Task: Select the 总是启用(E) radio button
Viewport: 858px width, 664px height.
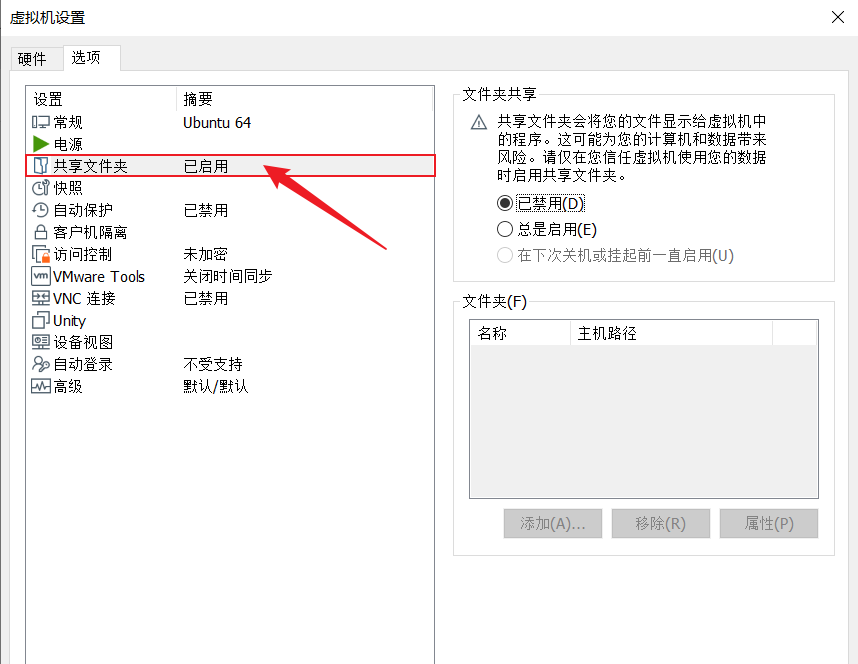Action: tap(505, 229)
